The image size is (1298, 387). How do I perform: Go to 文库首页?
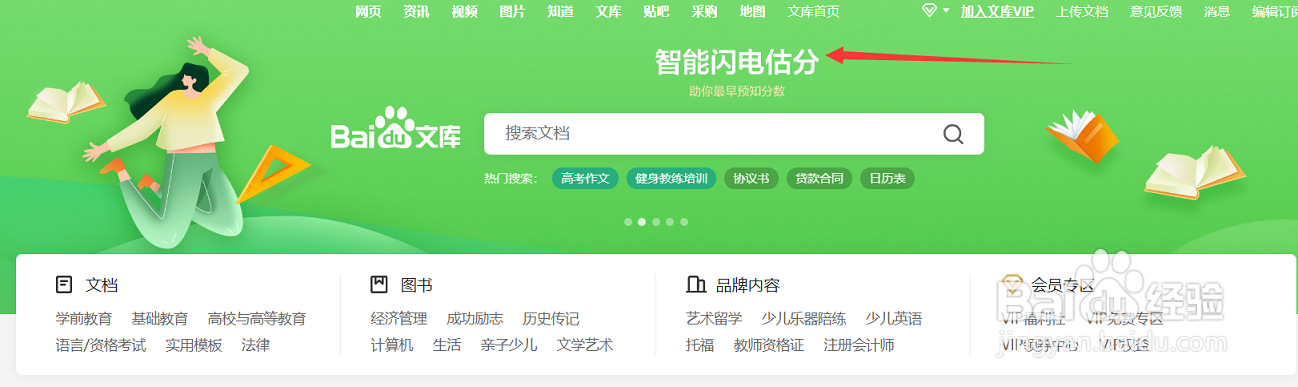click(x=813, y=12)
